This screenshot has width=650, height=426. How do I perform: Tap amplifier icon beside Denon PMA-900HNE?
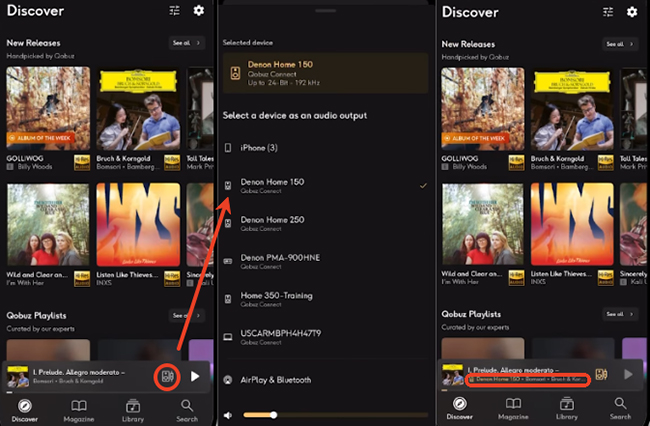pos(228,261)
